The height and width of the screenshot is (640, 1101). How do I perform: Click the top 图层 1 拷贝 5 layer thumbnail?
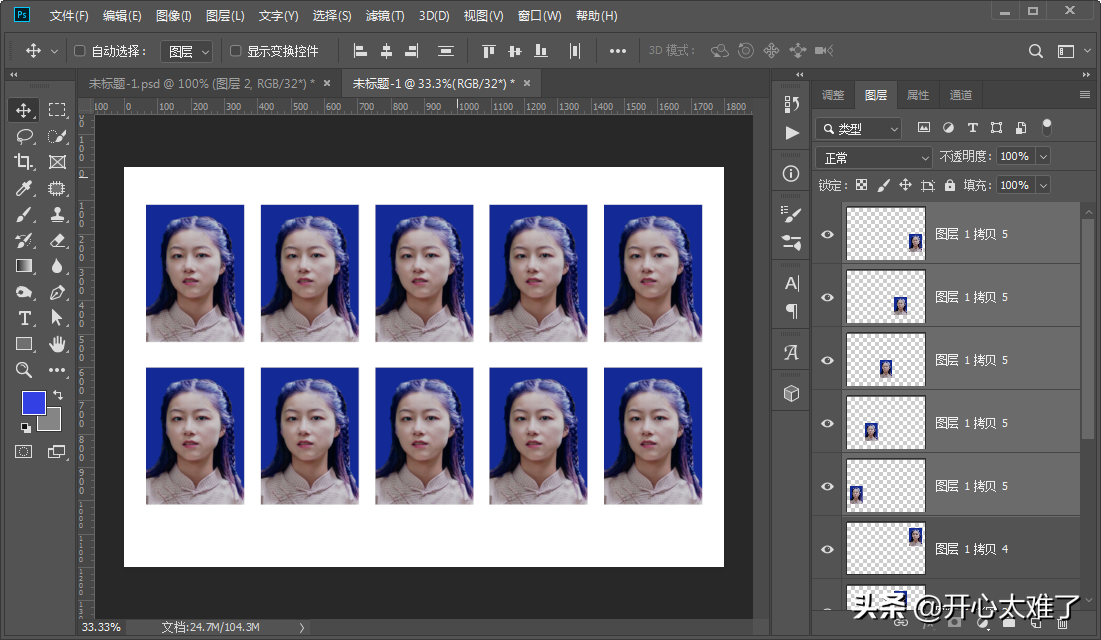click(x=885, y=234)
